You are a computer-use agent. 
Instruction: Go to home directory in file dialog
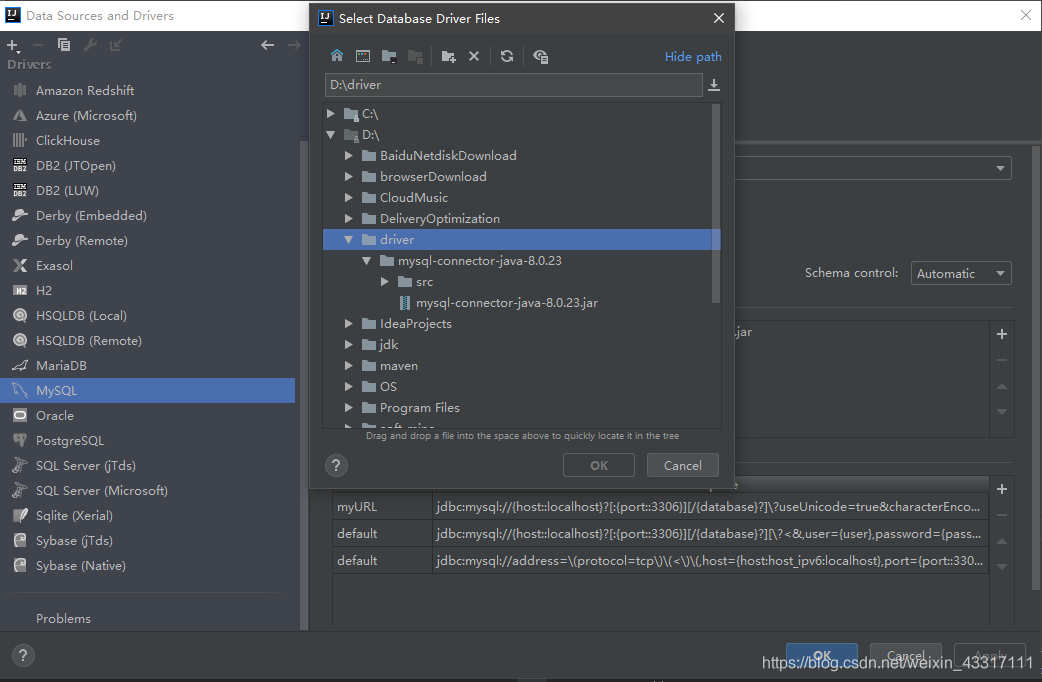pos(337,56)
